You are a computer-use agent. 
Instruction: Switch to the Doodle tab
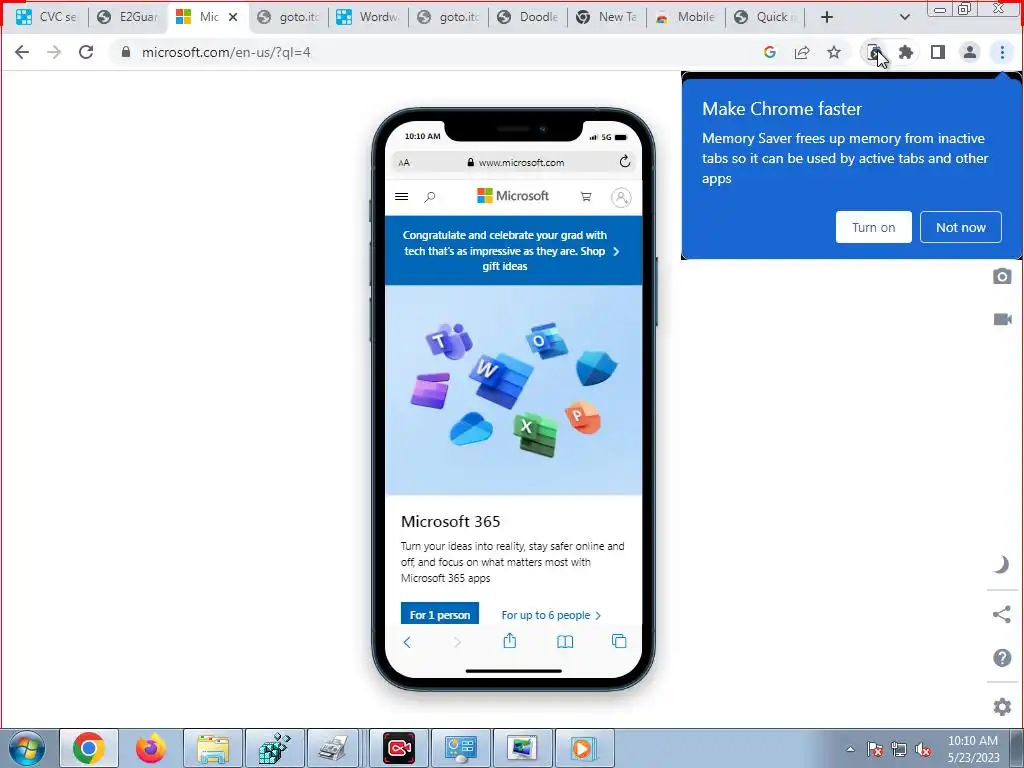528,17
